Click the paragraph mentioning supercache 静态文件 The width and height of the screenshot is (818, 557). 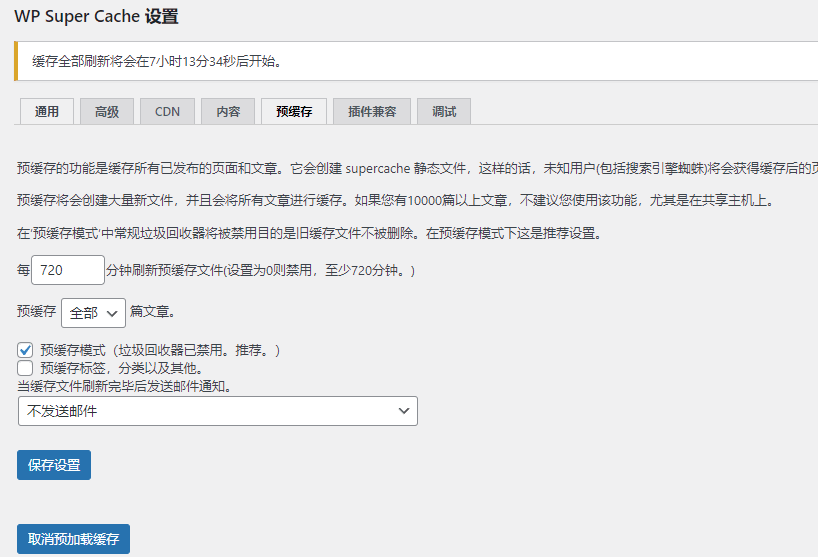point(417,168)
